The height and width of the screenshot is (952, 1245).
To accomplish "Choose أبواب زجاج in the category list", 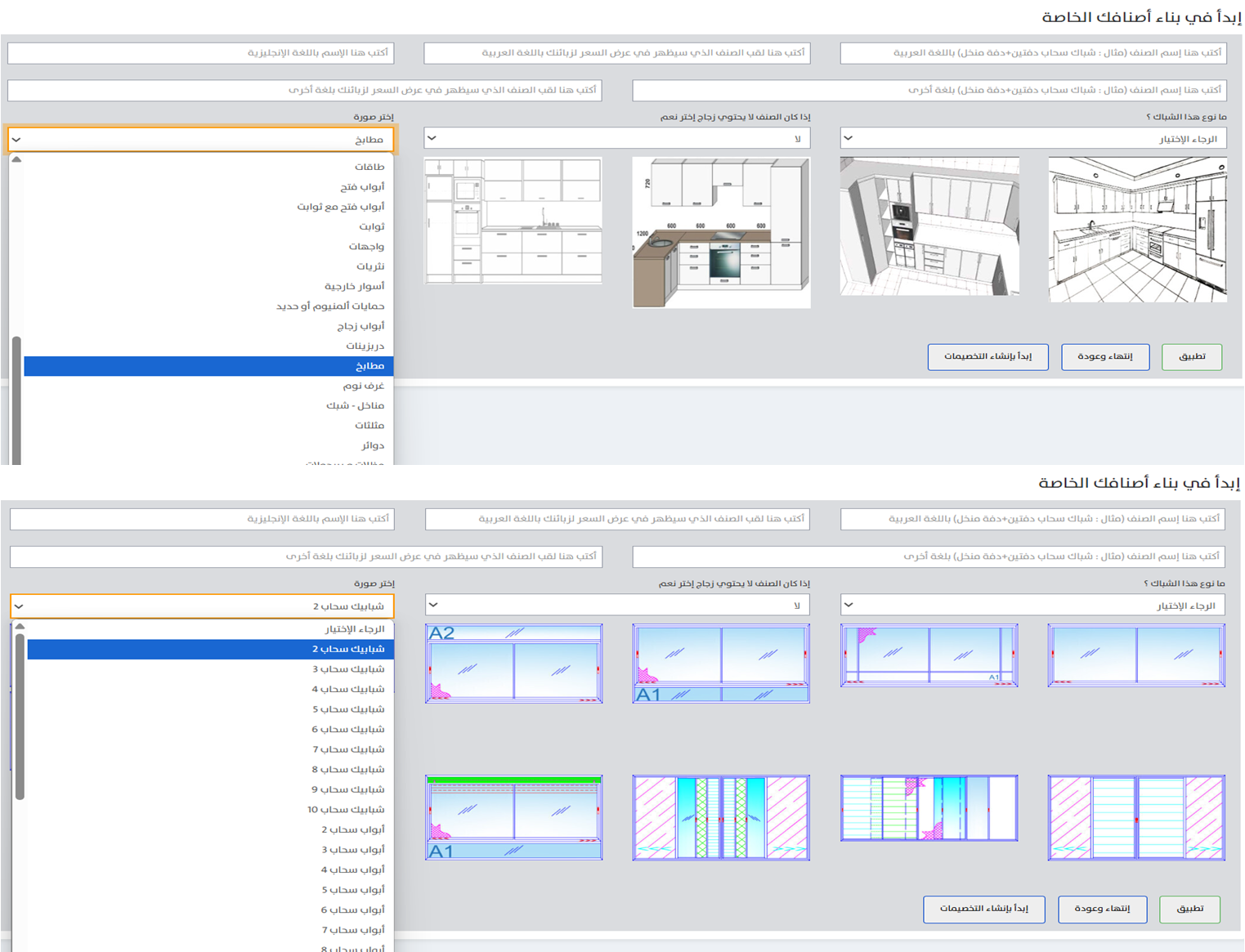I will 361,326.
